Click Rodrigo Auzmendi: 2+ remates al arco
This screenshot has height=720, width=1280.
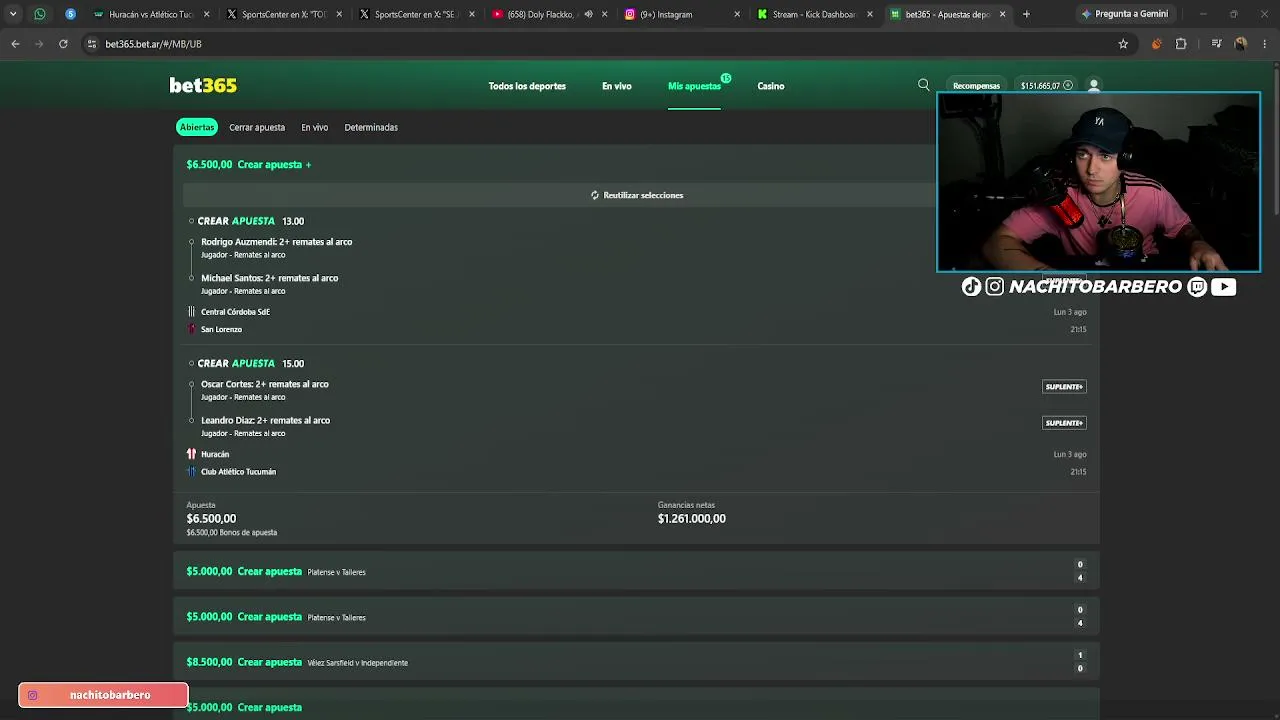[276, 242]
